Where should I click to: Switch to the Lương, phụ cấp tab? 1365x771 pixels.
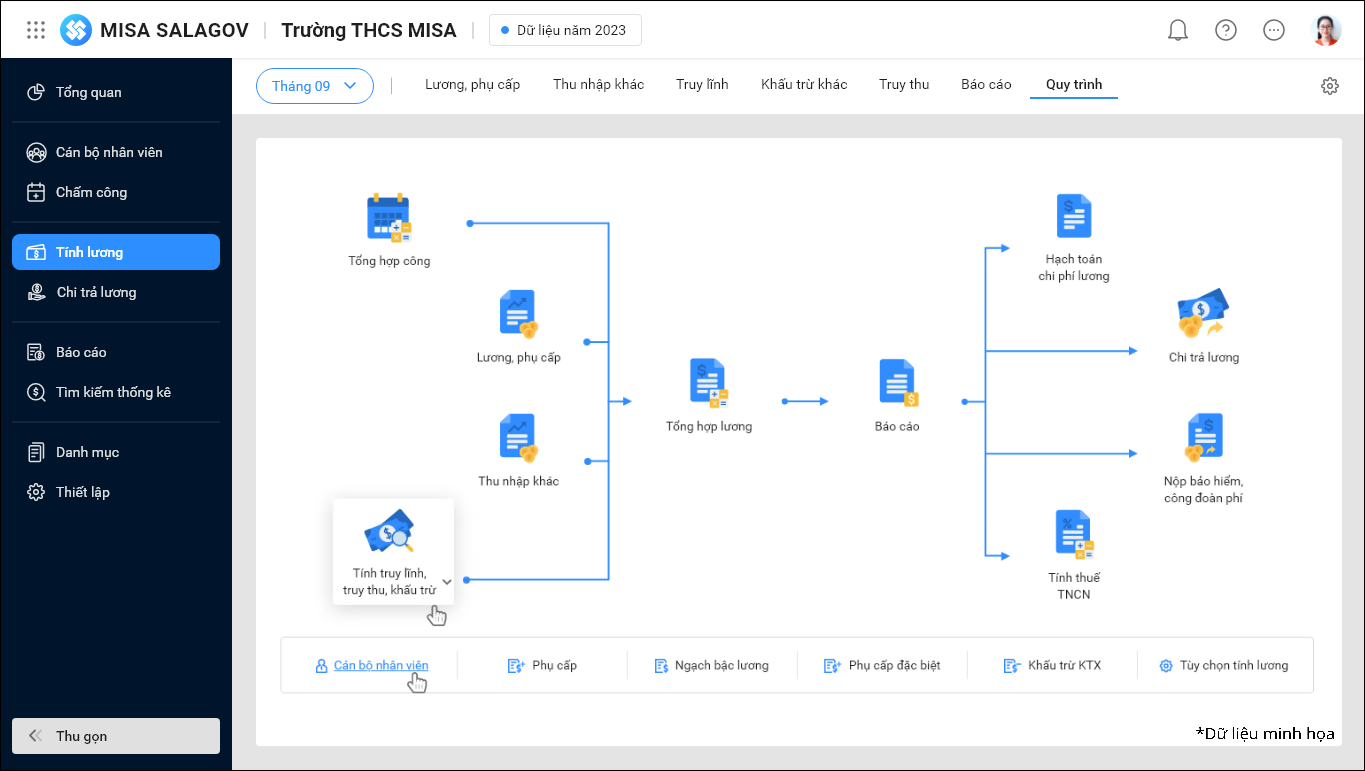point(473,85)
